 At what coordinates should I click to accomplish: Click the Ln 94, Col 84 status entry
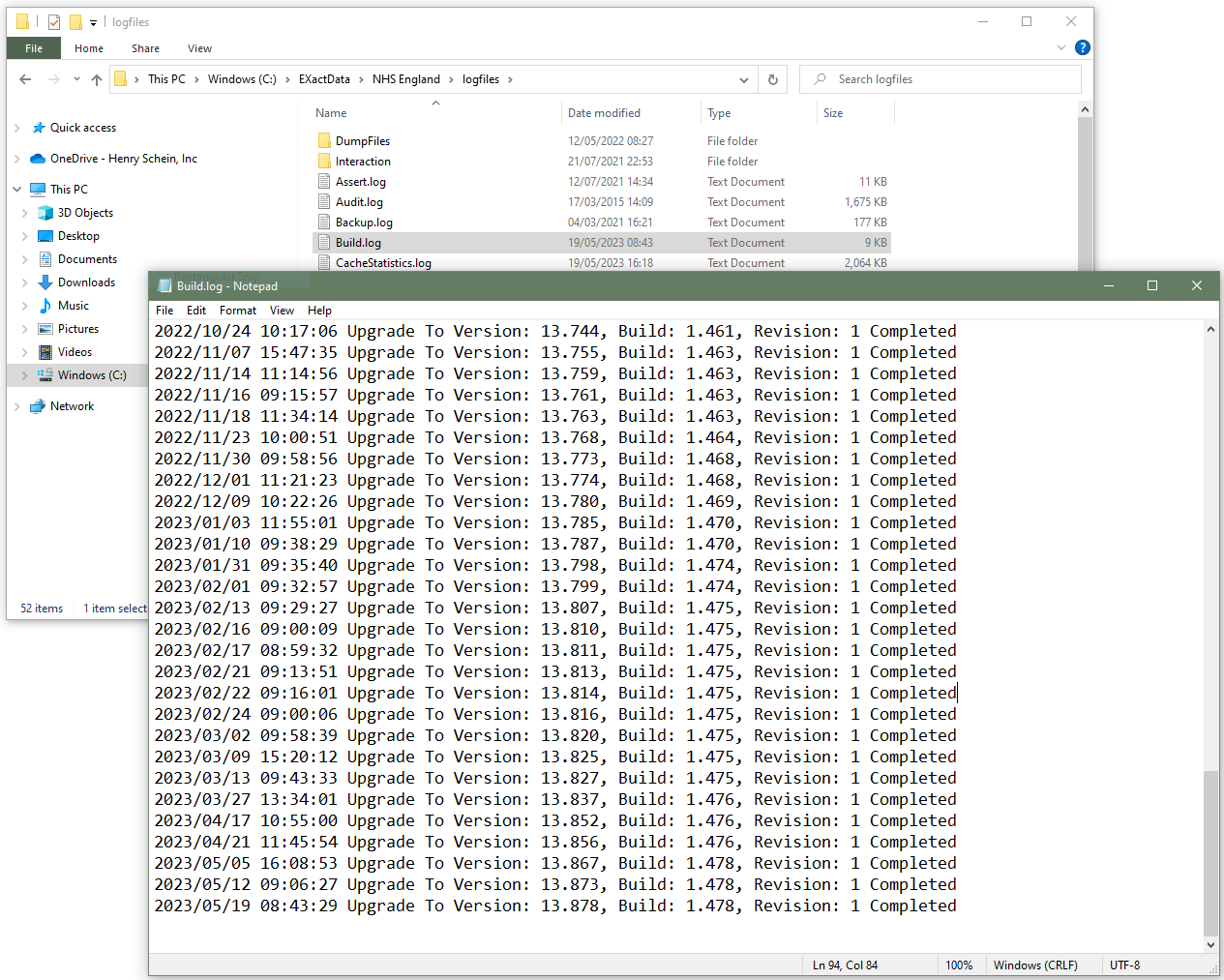coord(845,965)
